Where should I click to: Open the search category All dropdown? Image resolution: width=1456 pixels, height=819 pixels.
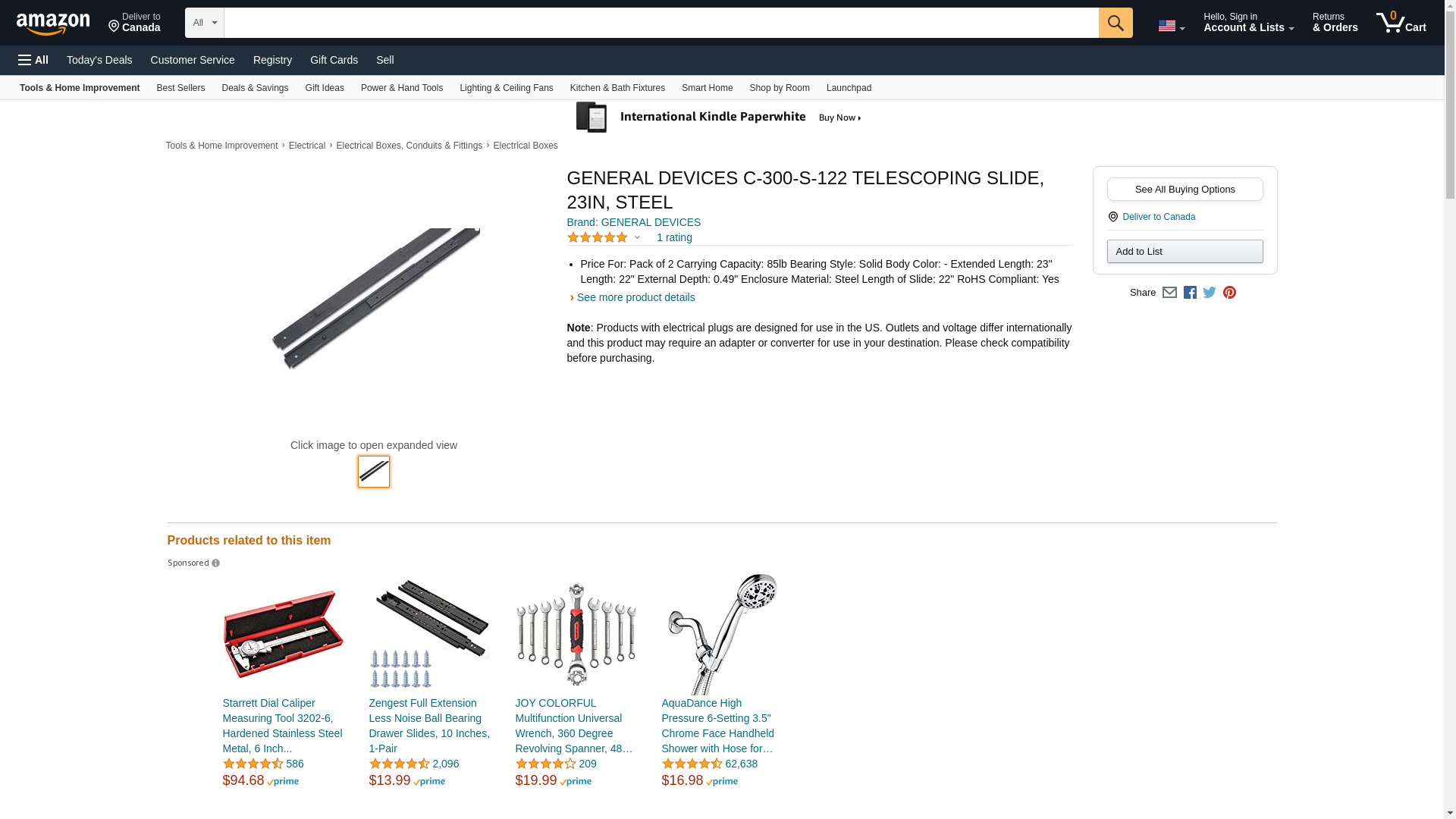(x=205, y=23)
